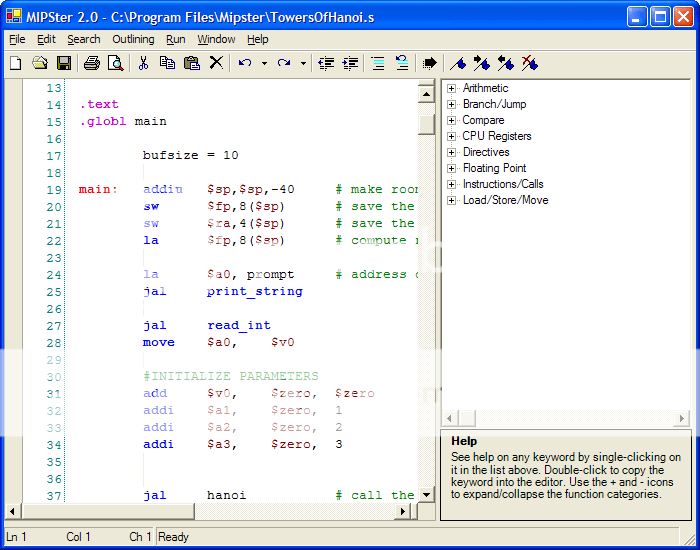Expand the Instructions/Calls category

point(451,184)
